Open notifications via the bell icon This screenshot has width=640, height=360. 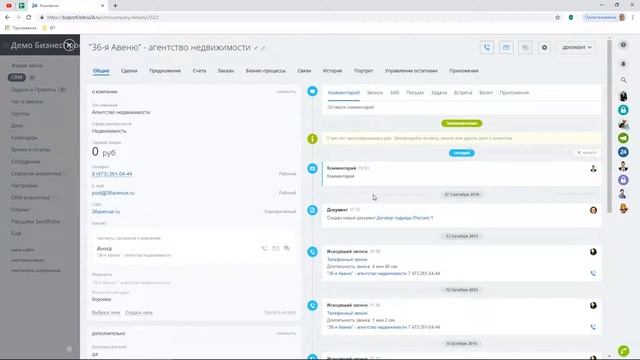[x=623, y=64]
